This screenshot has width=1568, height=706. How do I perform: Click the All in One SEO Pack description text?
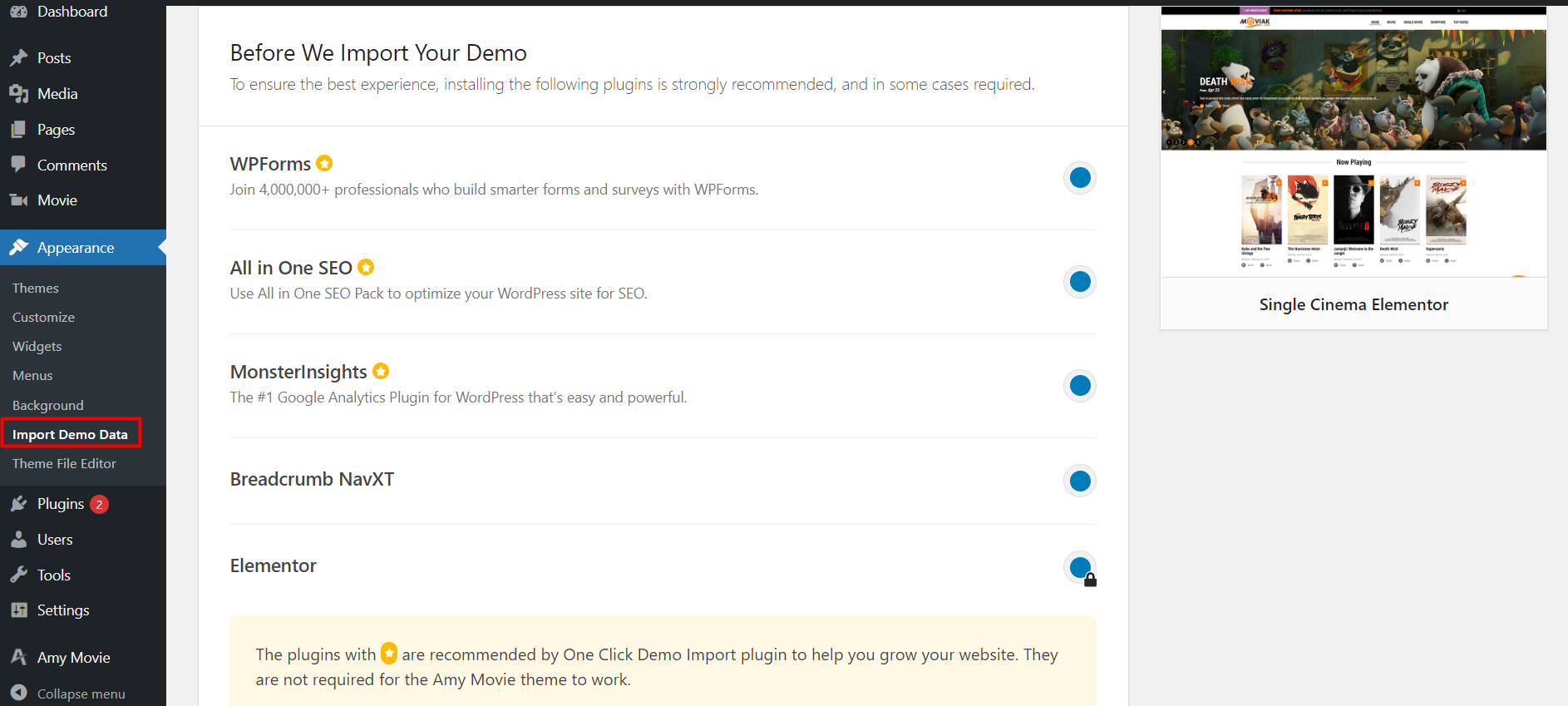click(438, 294)
